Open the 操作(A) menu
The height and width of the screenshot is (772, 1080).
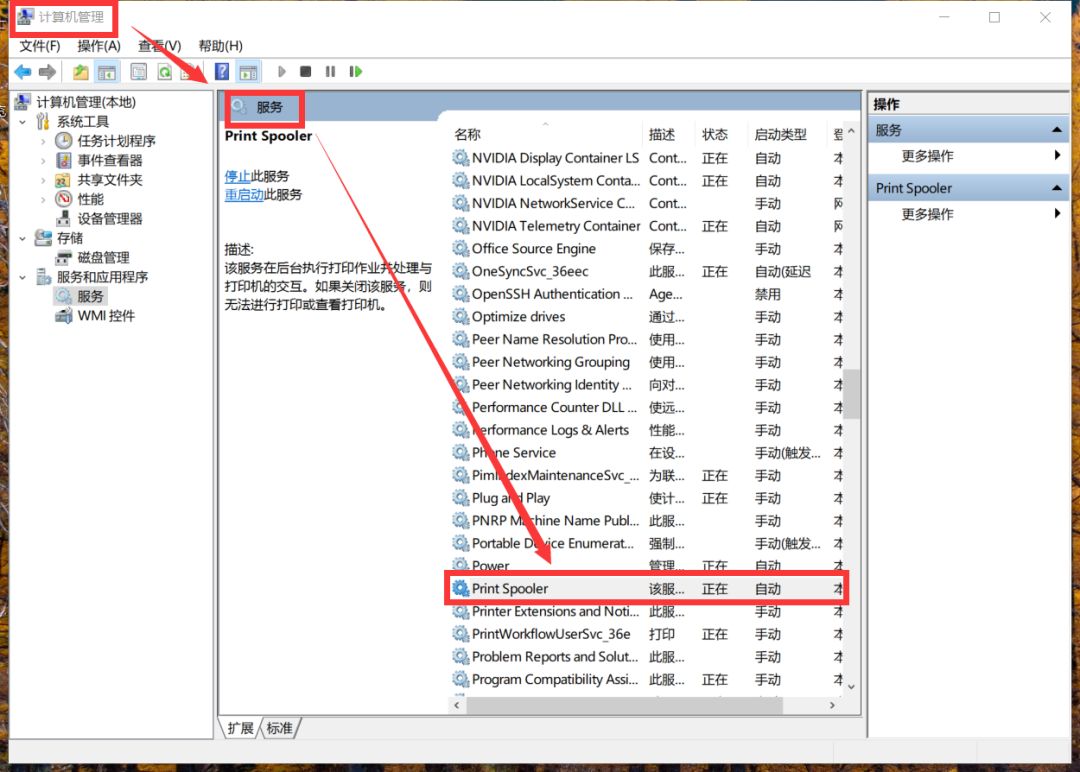point(98,46)
